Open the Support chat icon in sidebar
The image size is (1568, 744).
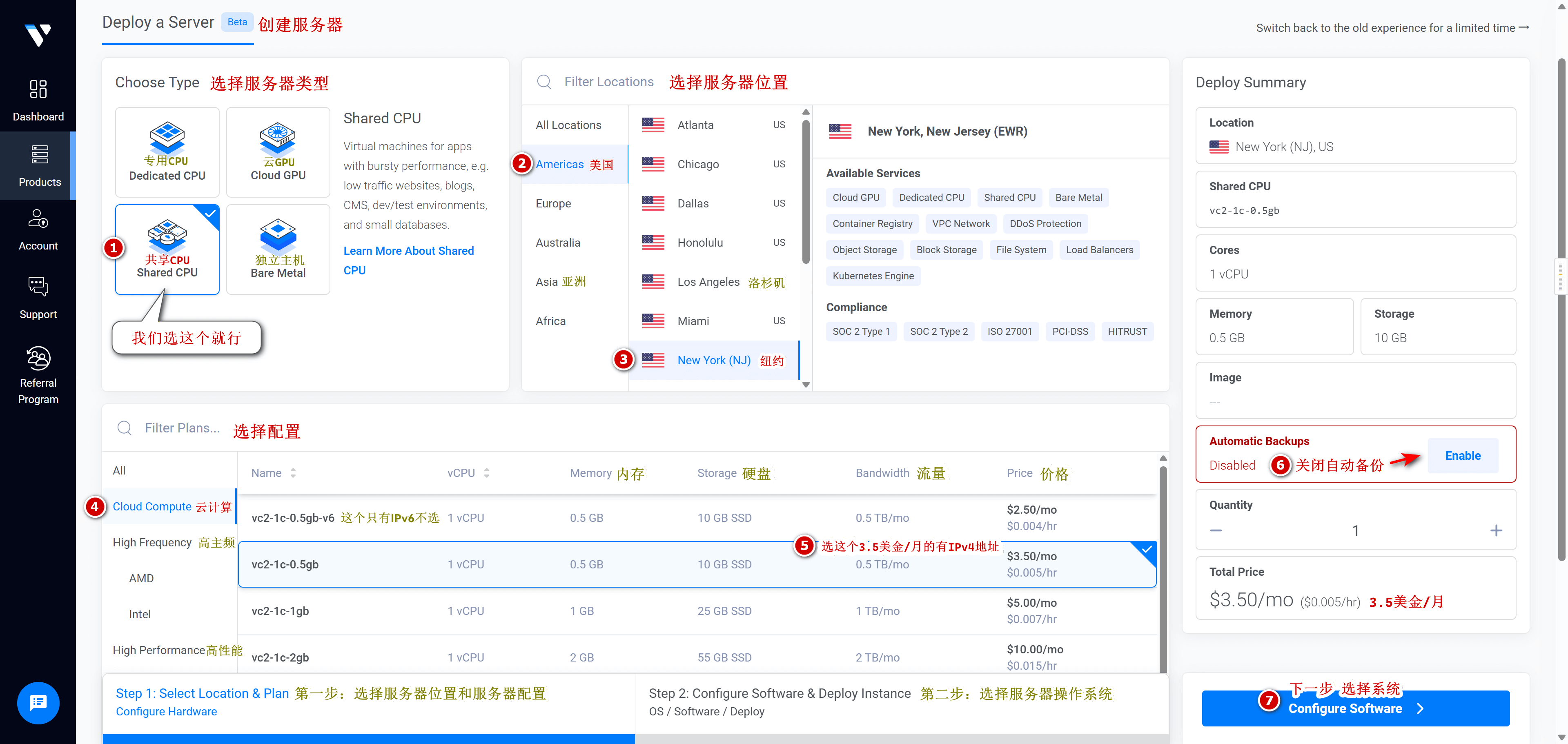point(38,286)
